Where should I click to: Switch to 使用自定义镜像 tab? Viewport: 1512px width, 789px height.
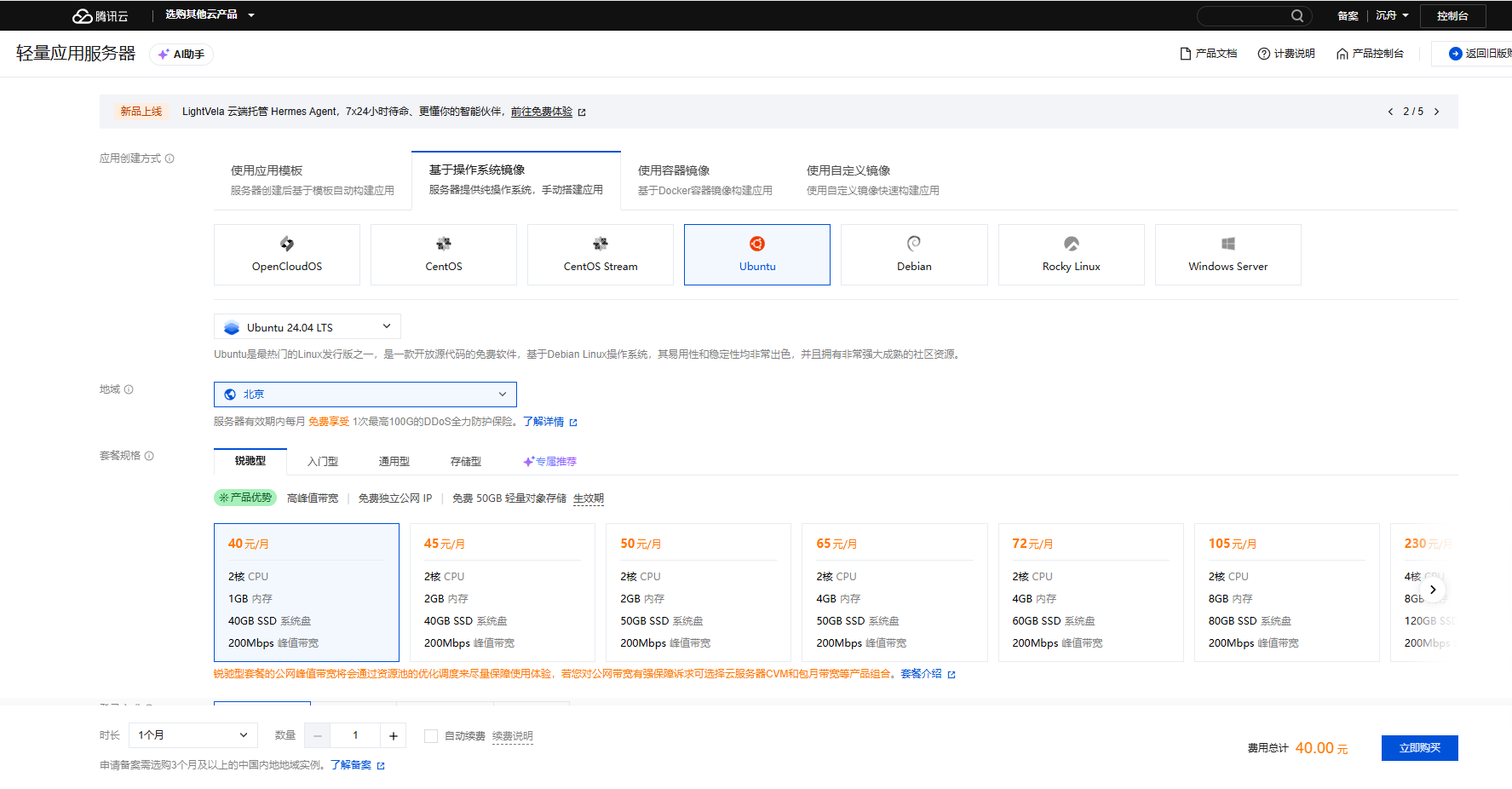click(873, 180)
